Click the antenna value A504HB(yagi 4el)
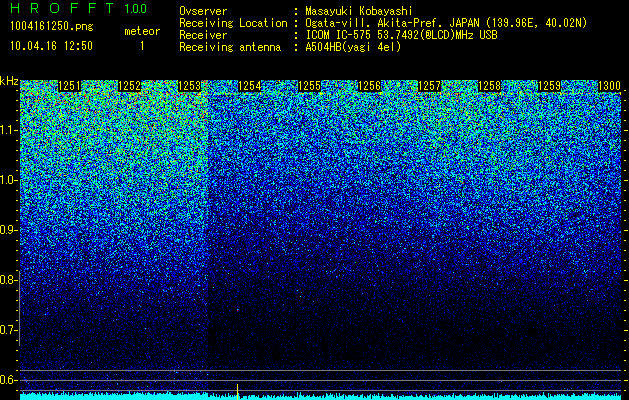The height and width of the screenshot is (400, 629). (x=353, y=47)
